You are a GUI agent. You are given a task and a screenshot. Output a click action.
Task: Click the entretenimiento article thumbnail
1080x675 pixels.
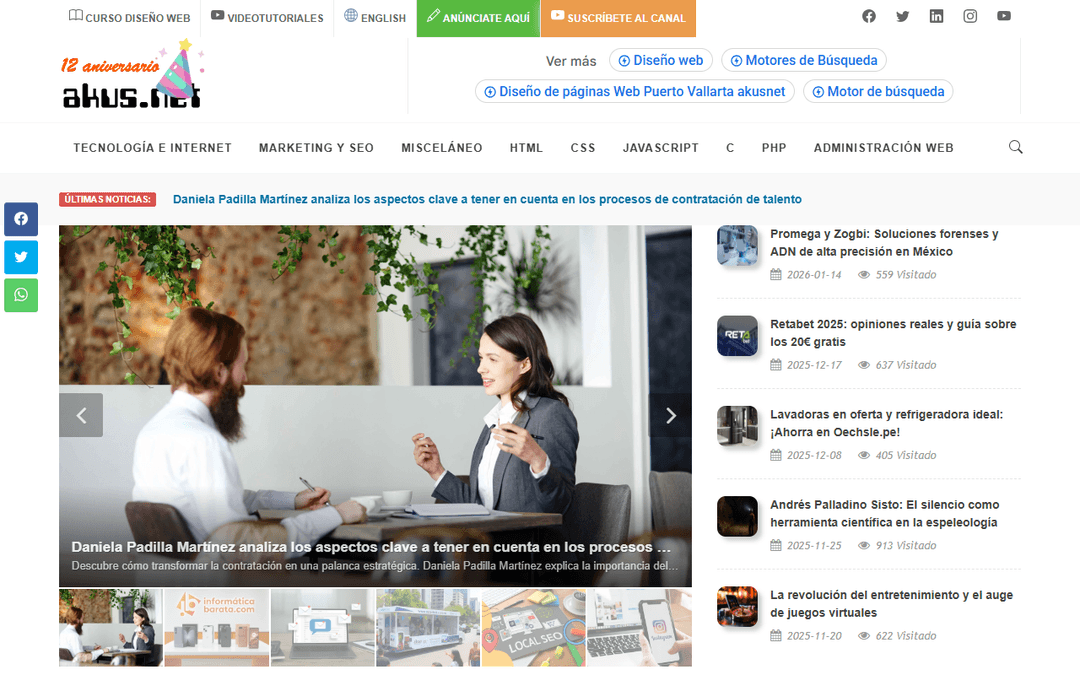coord(737,607)
